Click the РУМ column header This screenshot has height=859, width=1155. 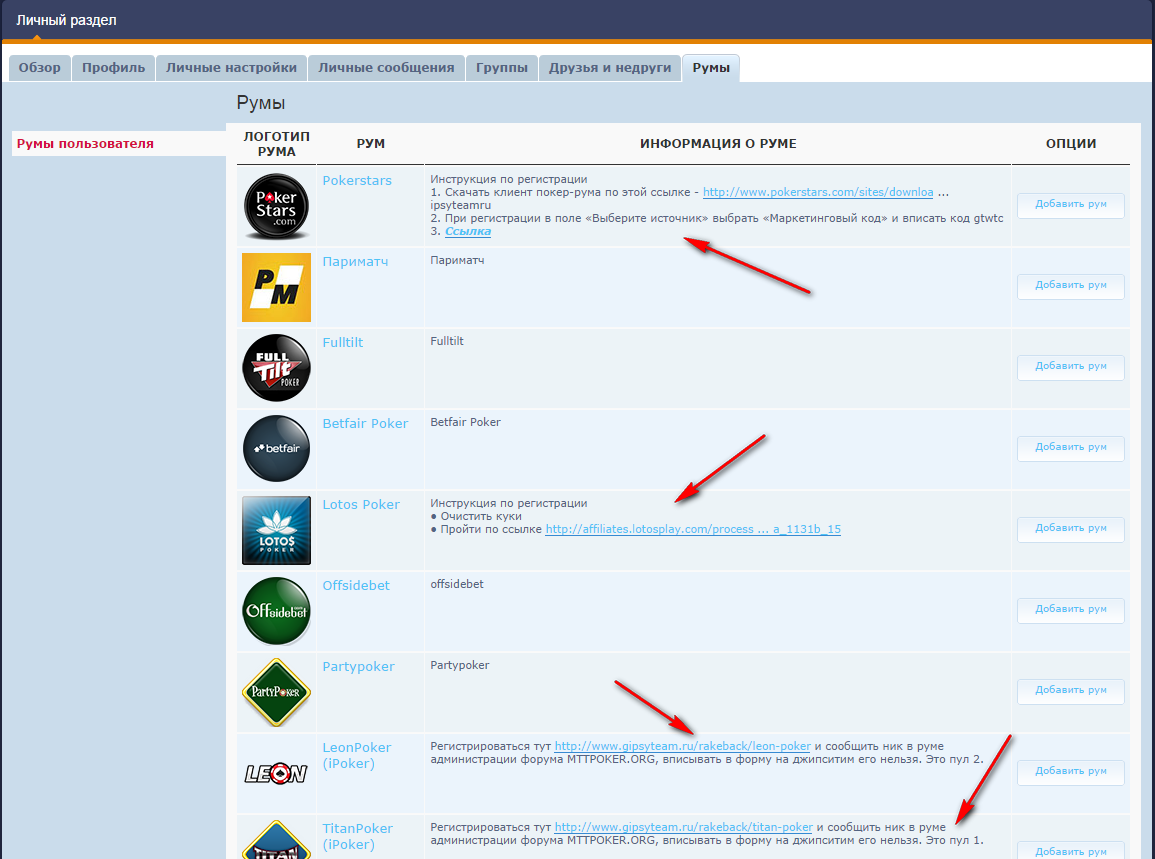[371, 144]
